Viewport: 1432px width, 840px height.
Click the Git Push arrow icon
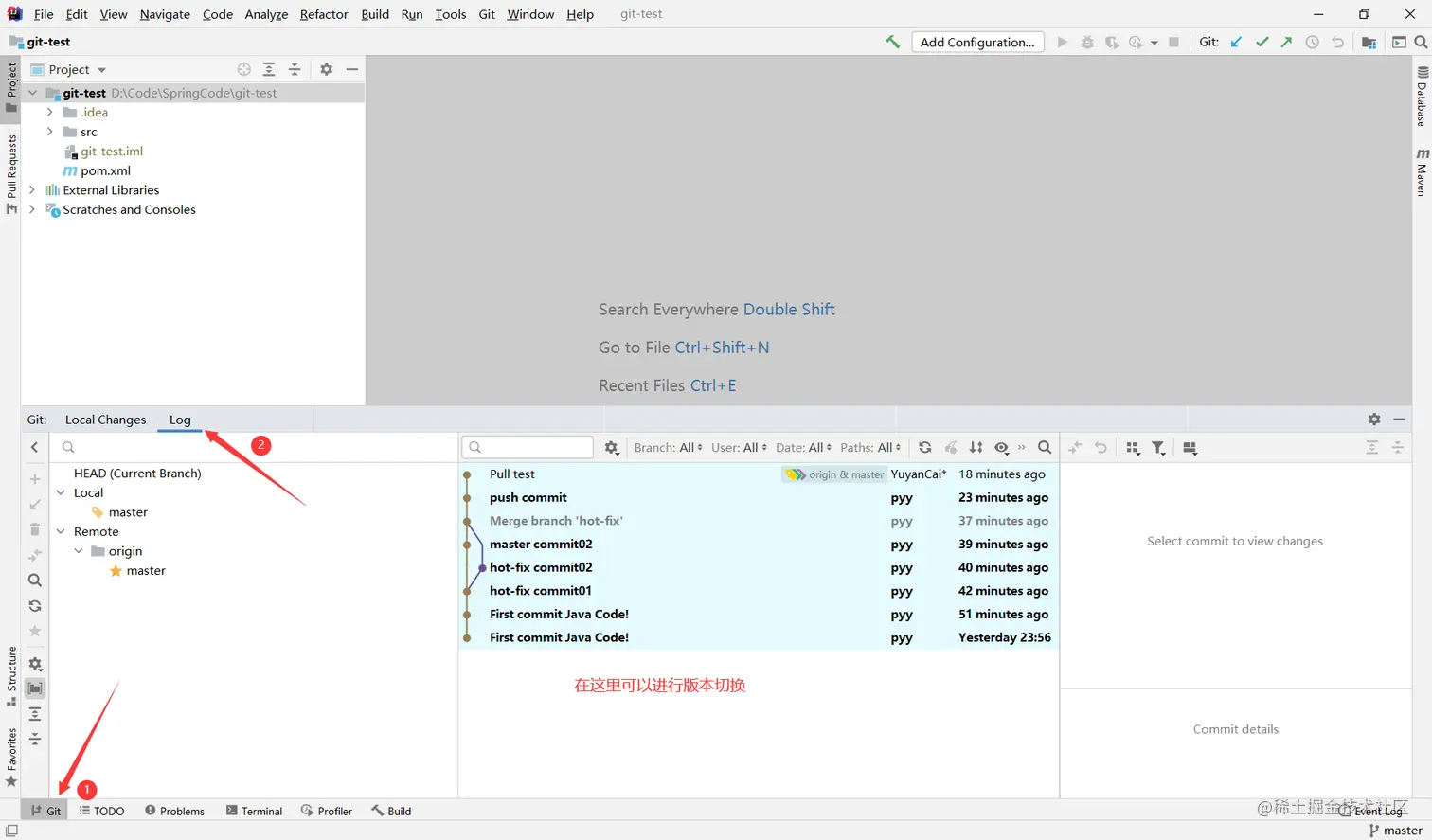[1286, 42]
